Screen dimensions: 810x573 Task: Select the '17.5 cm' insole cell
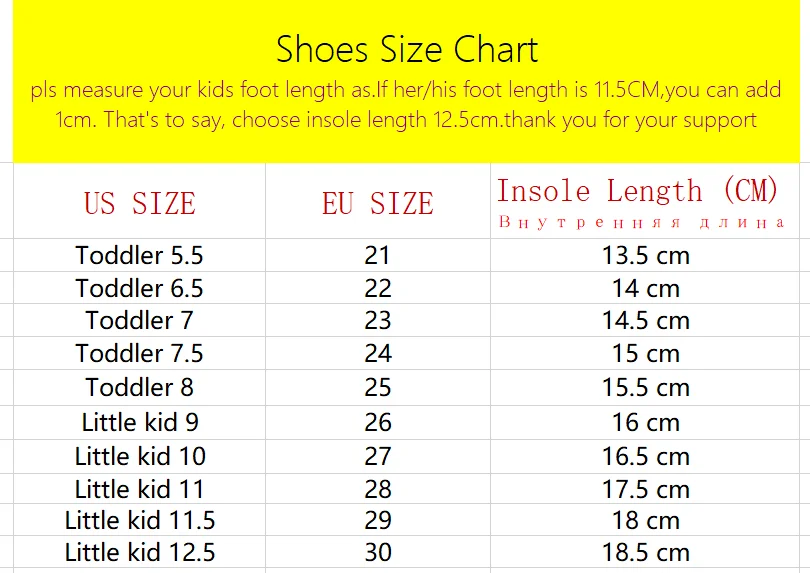645,489
